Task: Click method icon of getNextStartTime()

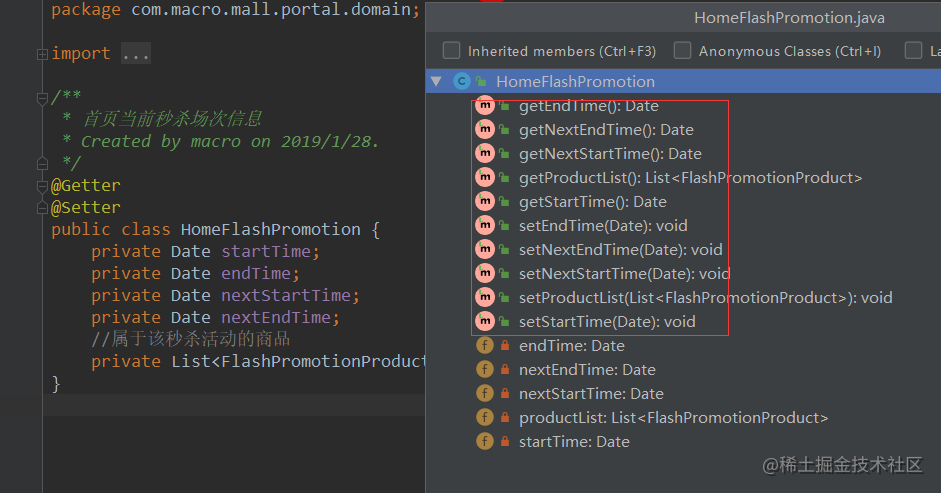Action: point(484,153)
